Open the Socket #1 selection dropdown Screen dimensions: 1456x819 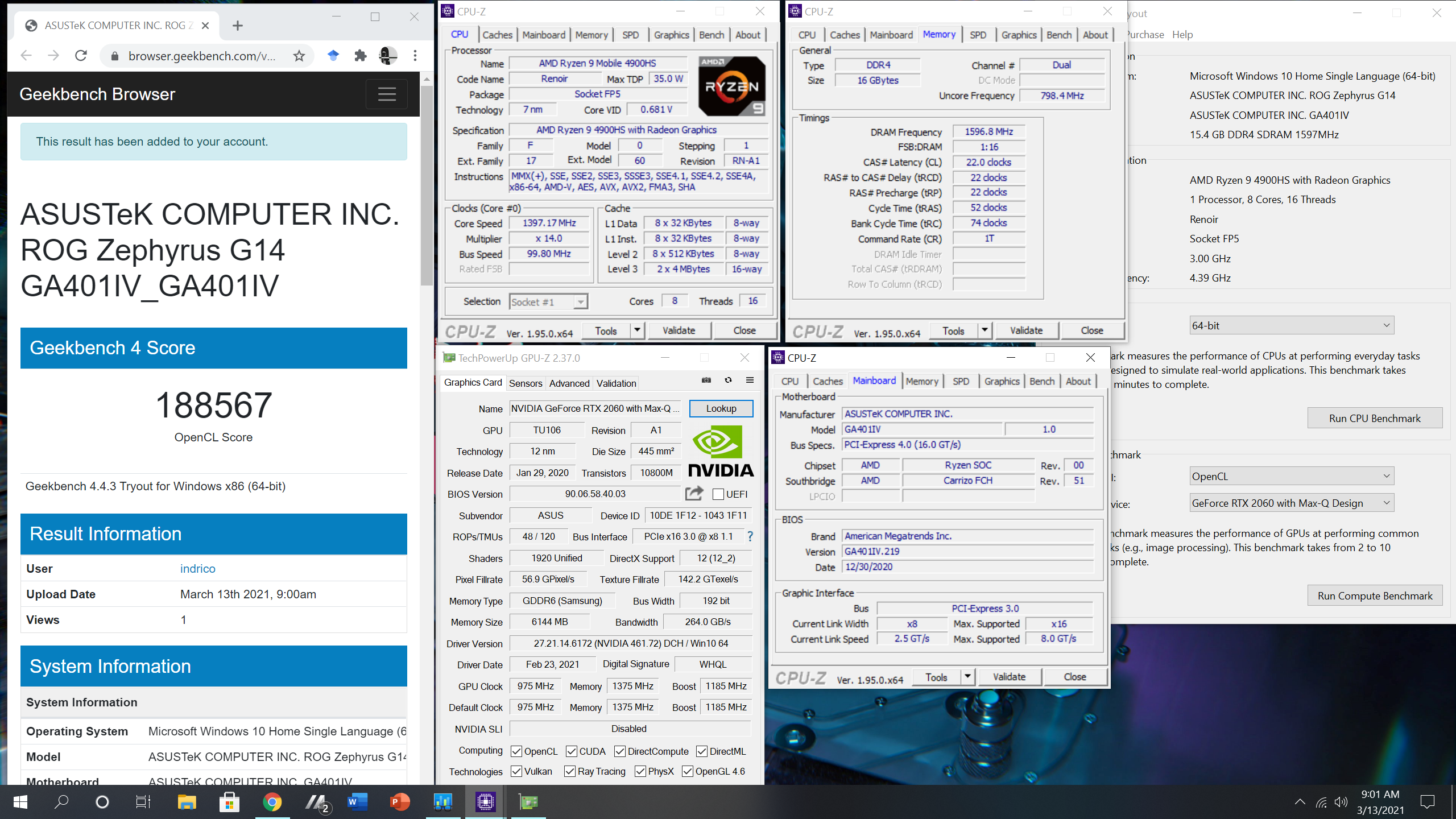point(548,301)
